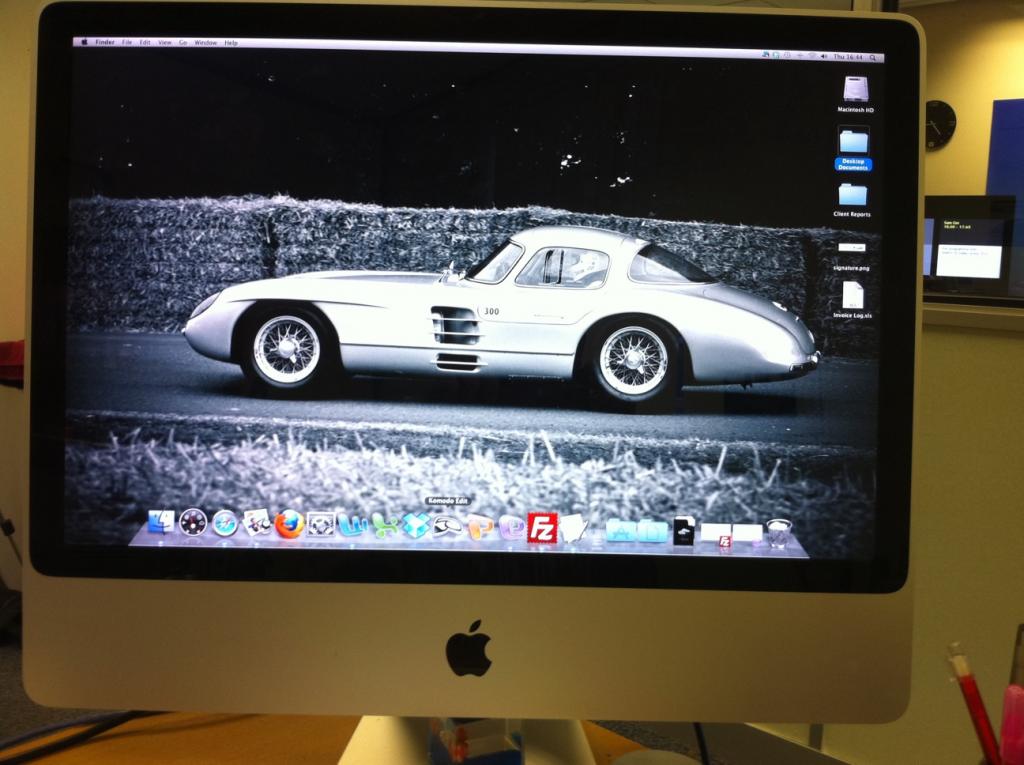Restore minimized FileZilla window from Dock

715,534
